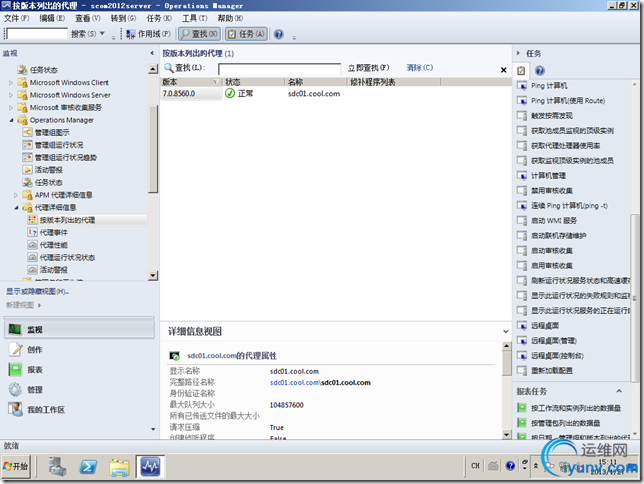644x484 pixels.
Task: Expand the APM 代理详细信息 folder
Action: (x=16, y=195)
